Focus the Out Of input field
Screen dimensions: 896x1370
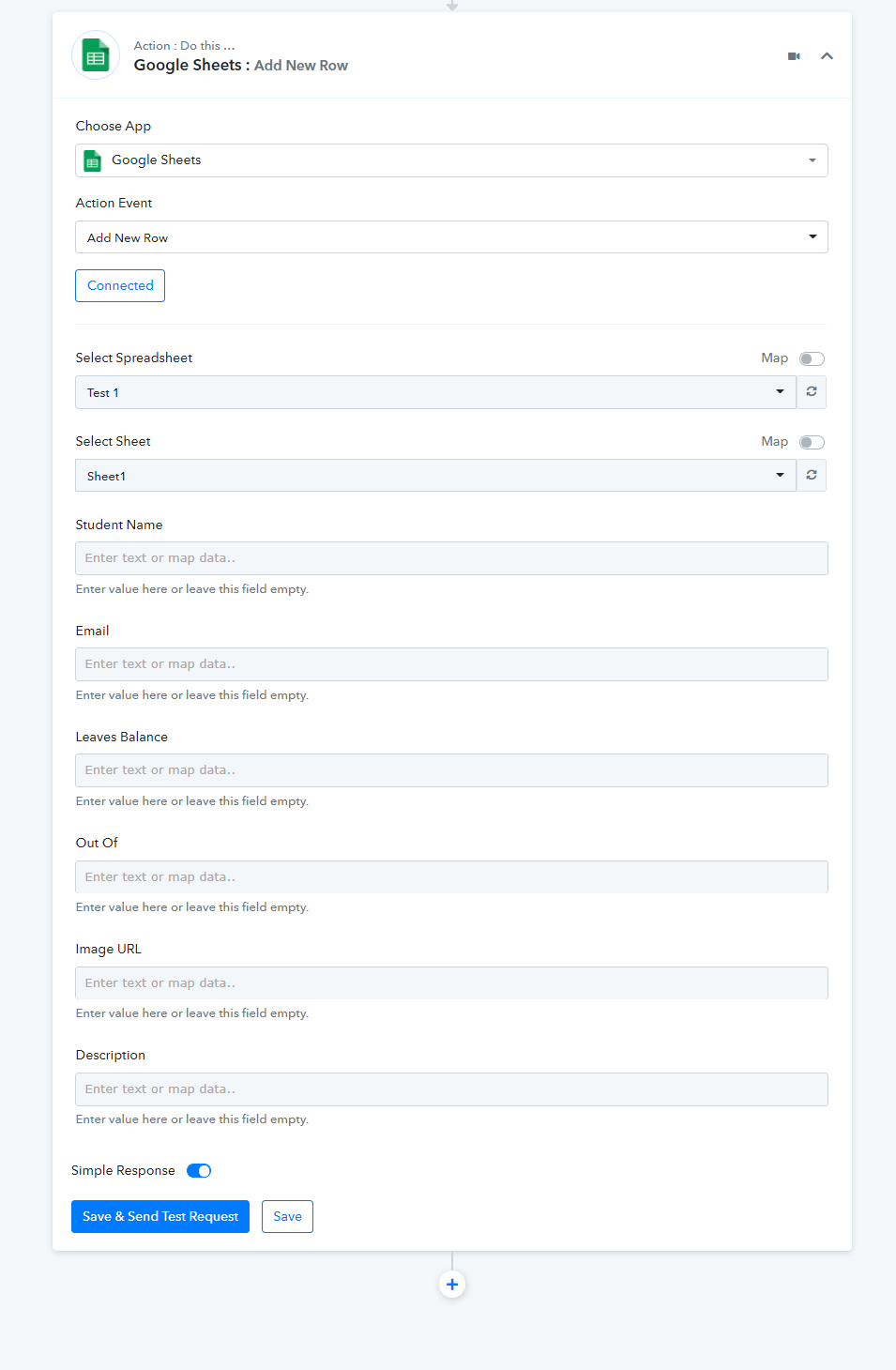[451, 877]
